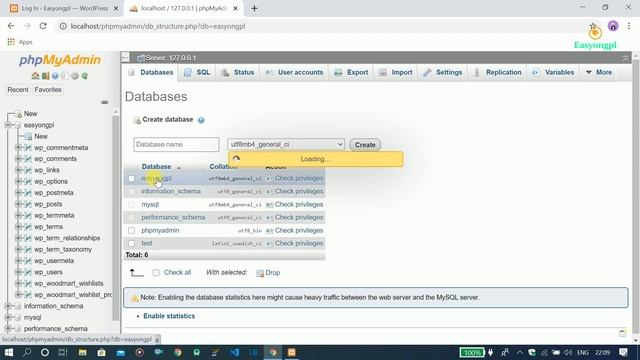
Task: Open the Status tab
Action: pyautogui.click(x=238, y=73)
